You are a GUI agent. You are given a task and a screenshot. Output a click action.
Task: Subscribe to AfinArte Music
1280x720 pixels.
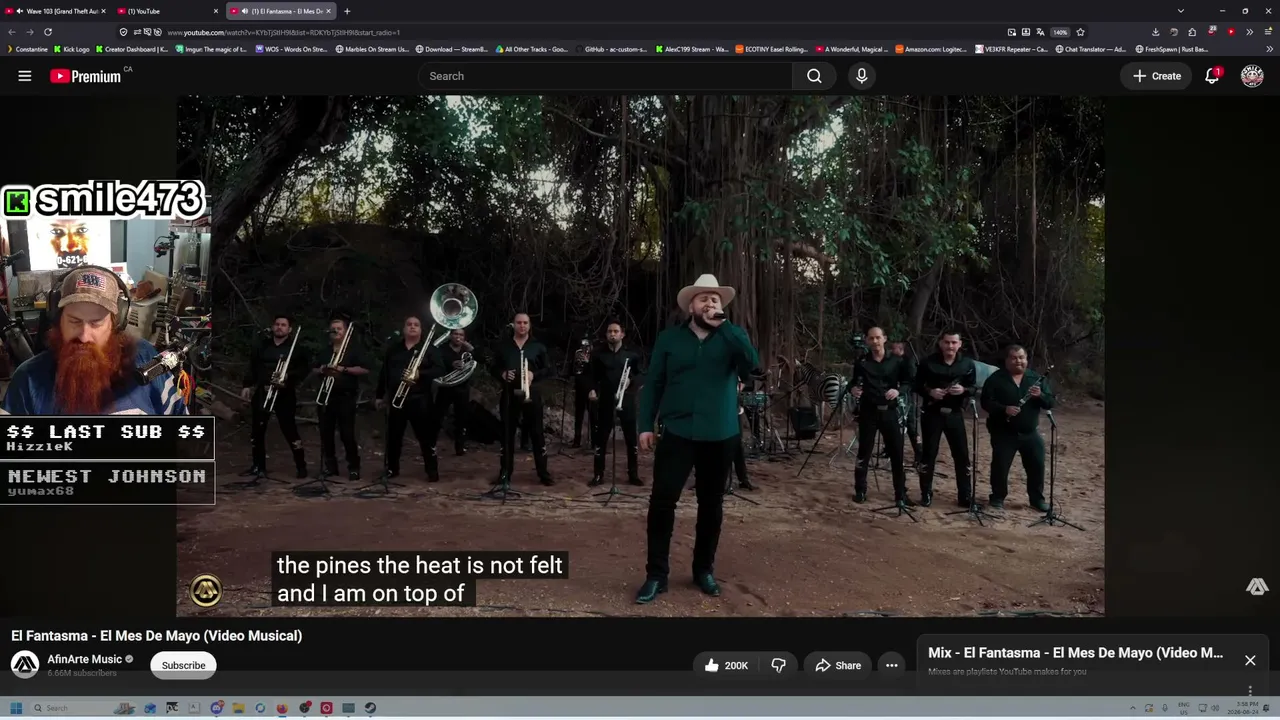point(183,665)
